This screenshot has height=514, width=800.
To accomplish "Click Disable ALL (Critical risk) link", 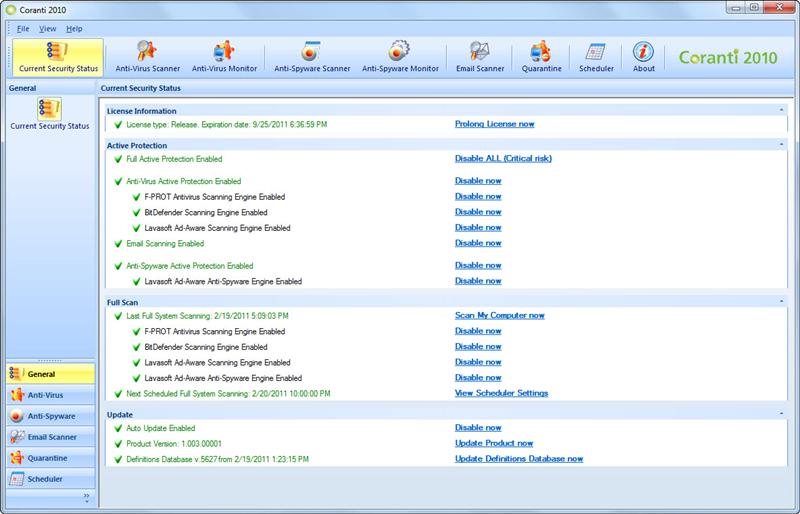I will pyautogui.click(x=503, y=159).
